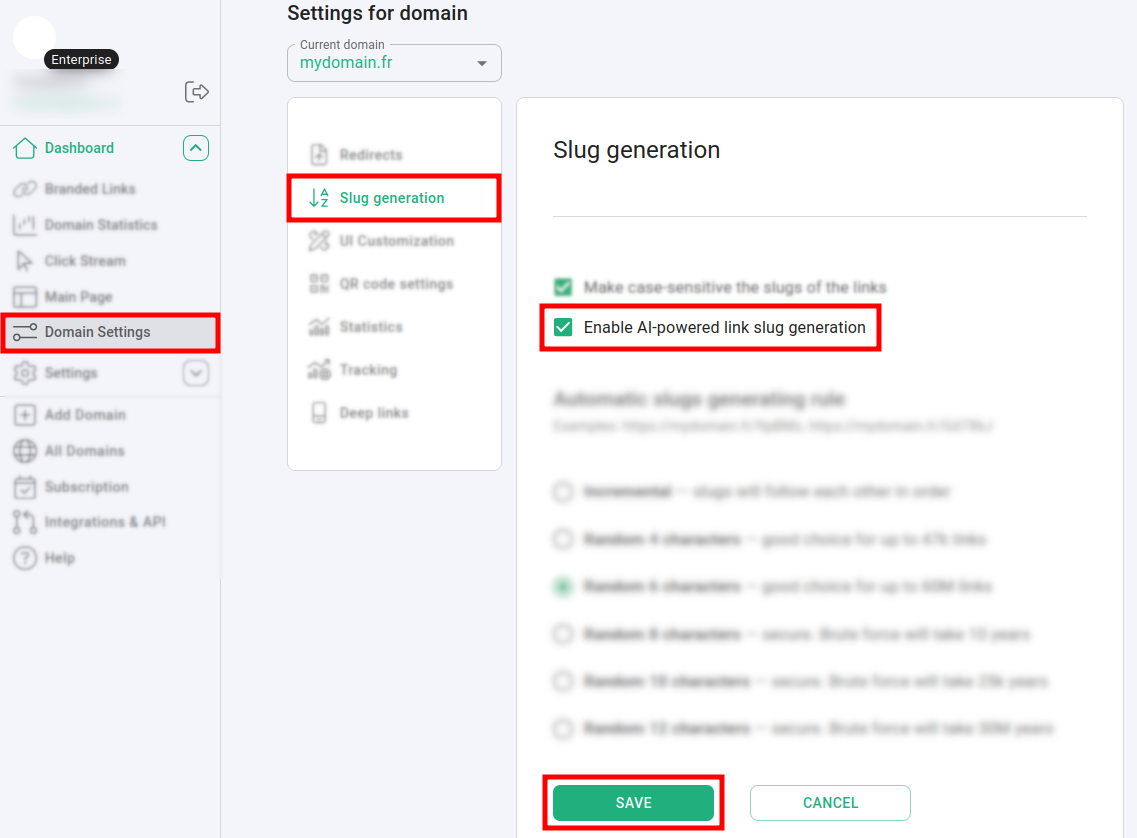Select the Incremental slug radio option
This screenshot has height=838, width=1137.
[x=564, y=492]
